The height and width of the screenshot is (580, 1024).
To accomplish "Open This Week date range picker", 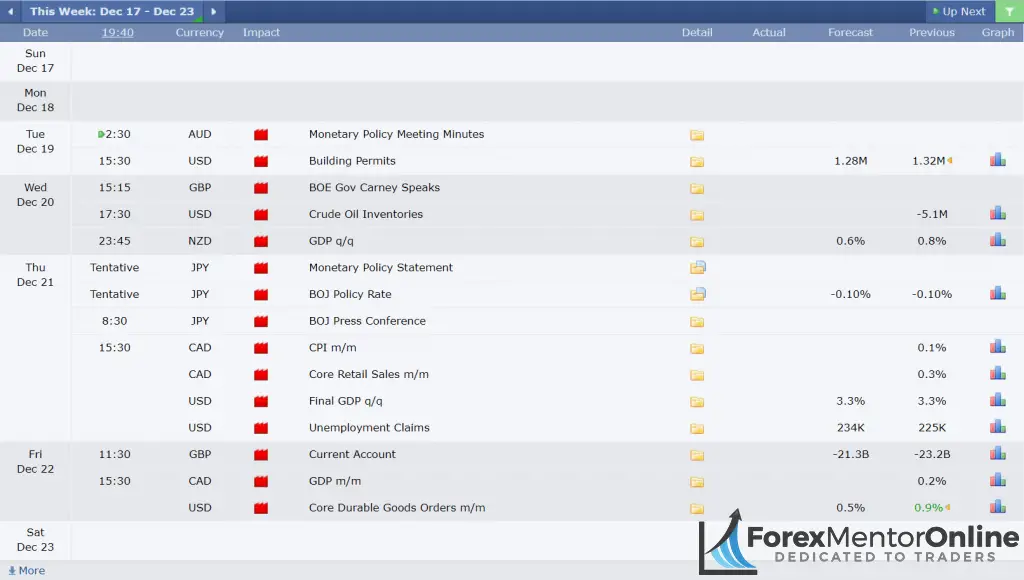I will tap(112, 12).
